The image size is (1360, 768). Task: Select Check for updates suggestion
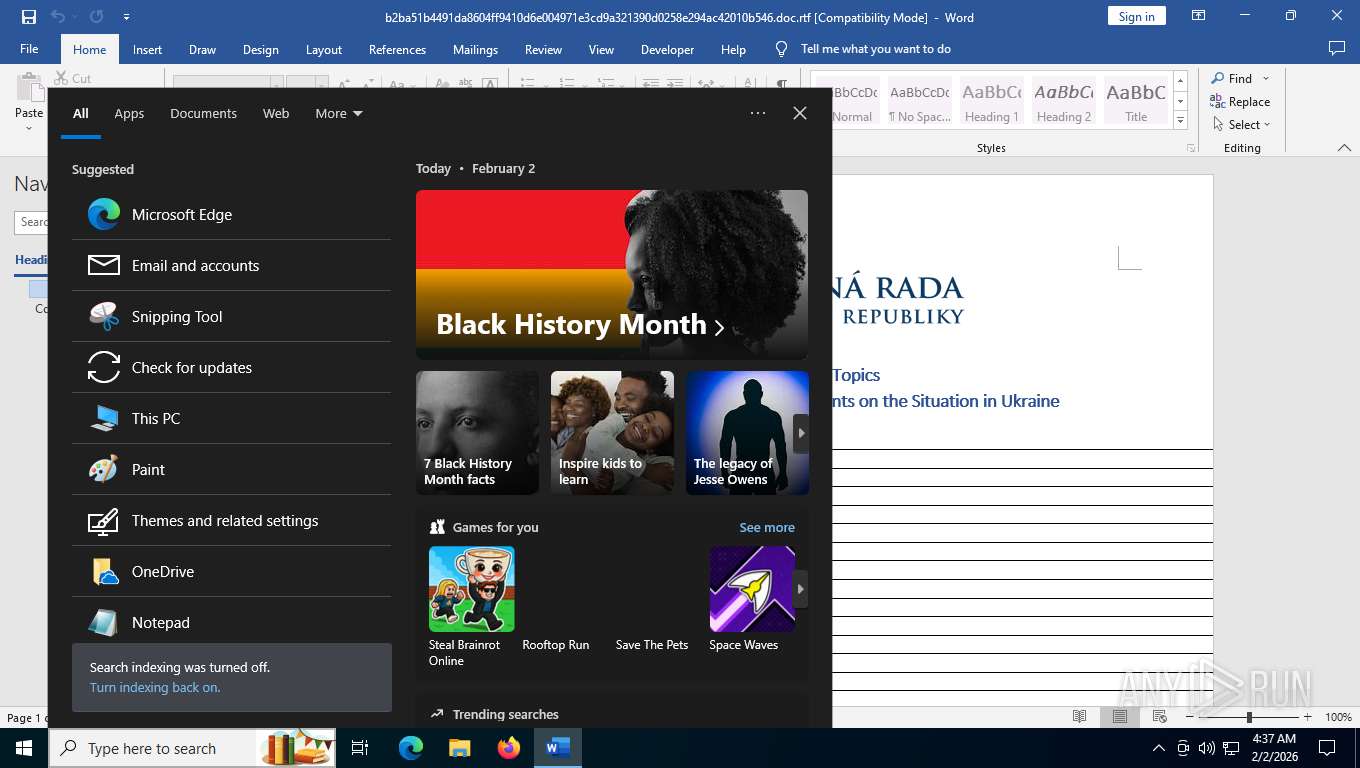(x=231, y=367)
